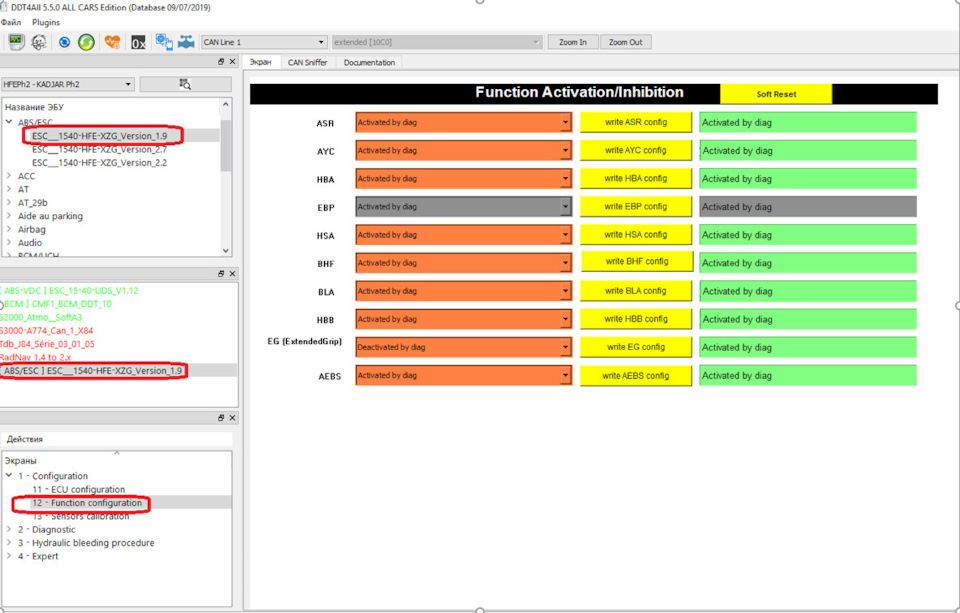Click the write BHF config button

coord(637,261)
